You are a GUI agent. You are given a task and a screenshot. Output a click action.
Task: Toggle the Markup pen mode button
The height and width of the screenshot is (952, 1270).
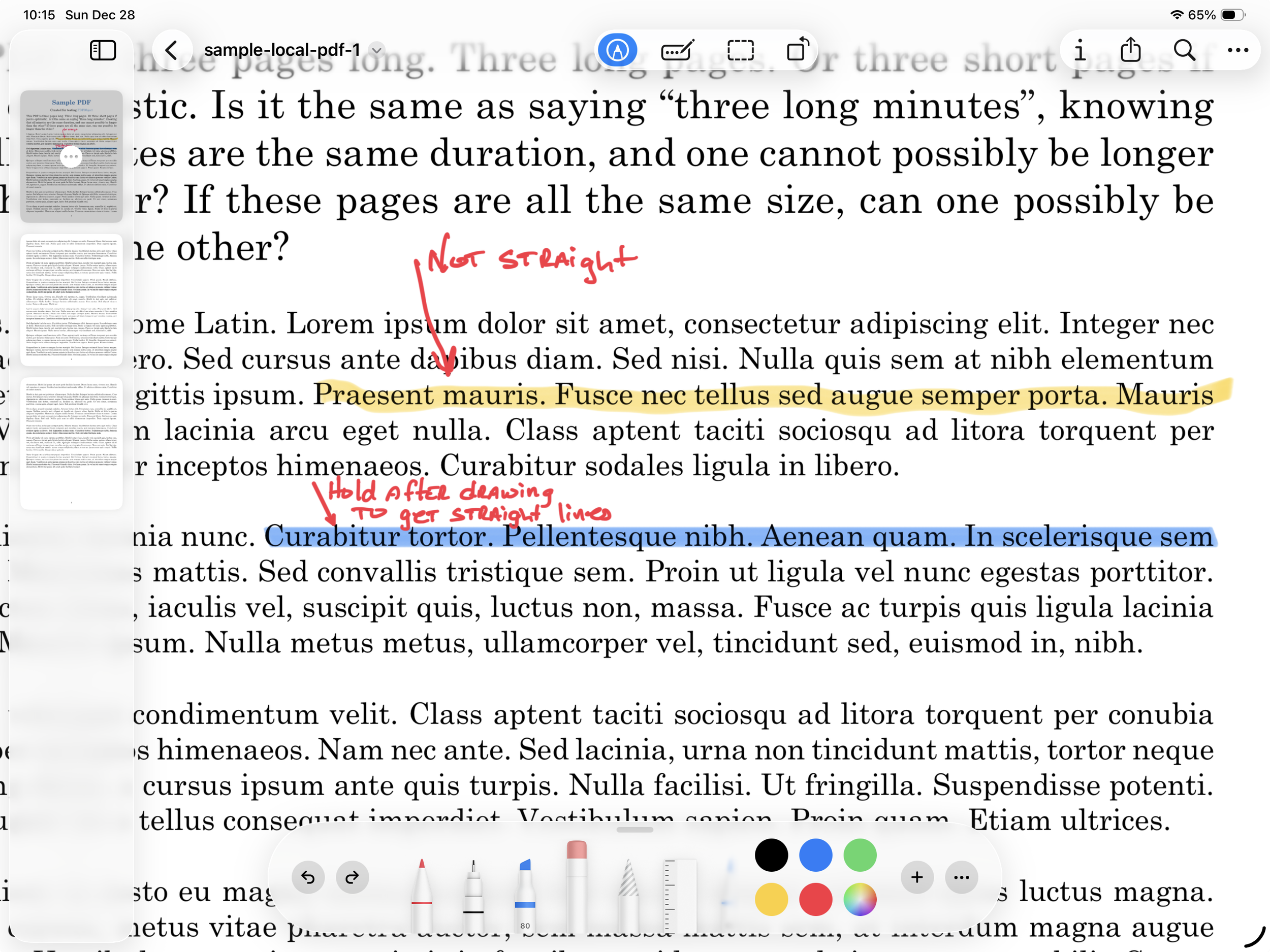pos(617,50)
